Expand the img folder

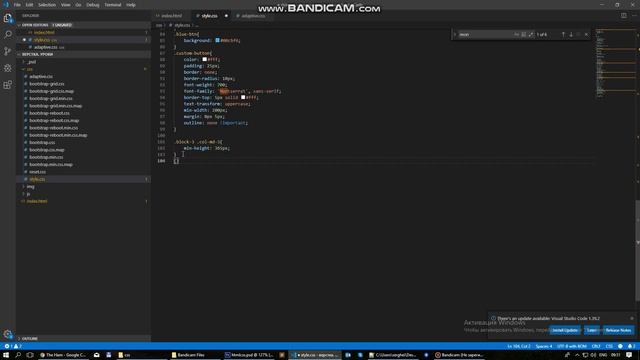coord(30,187)
